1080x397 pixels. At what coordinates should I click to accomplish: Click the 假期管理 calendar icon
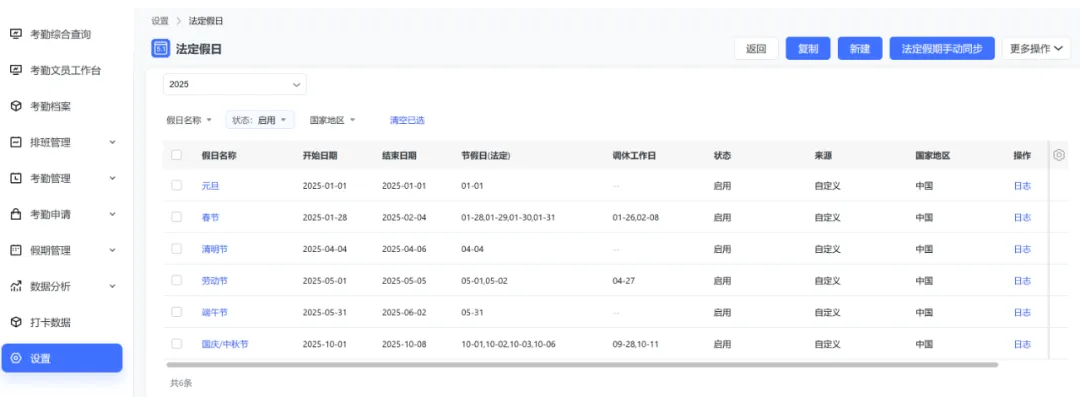click(16, 250)
